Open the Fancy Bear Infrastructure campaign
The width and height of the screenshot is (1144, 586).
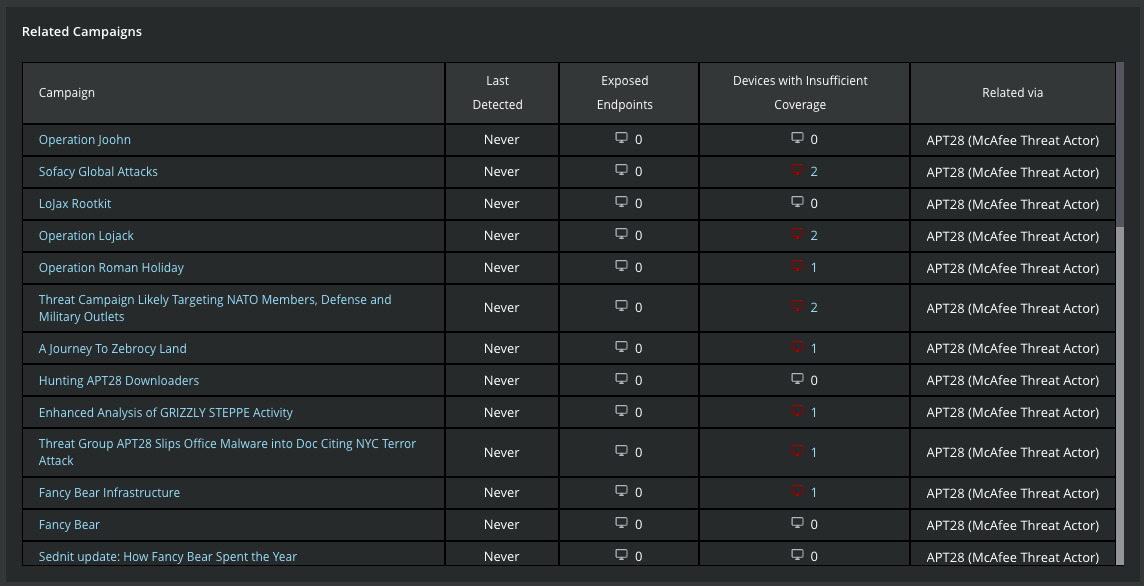(x=109, y=493)
